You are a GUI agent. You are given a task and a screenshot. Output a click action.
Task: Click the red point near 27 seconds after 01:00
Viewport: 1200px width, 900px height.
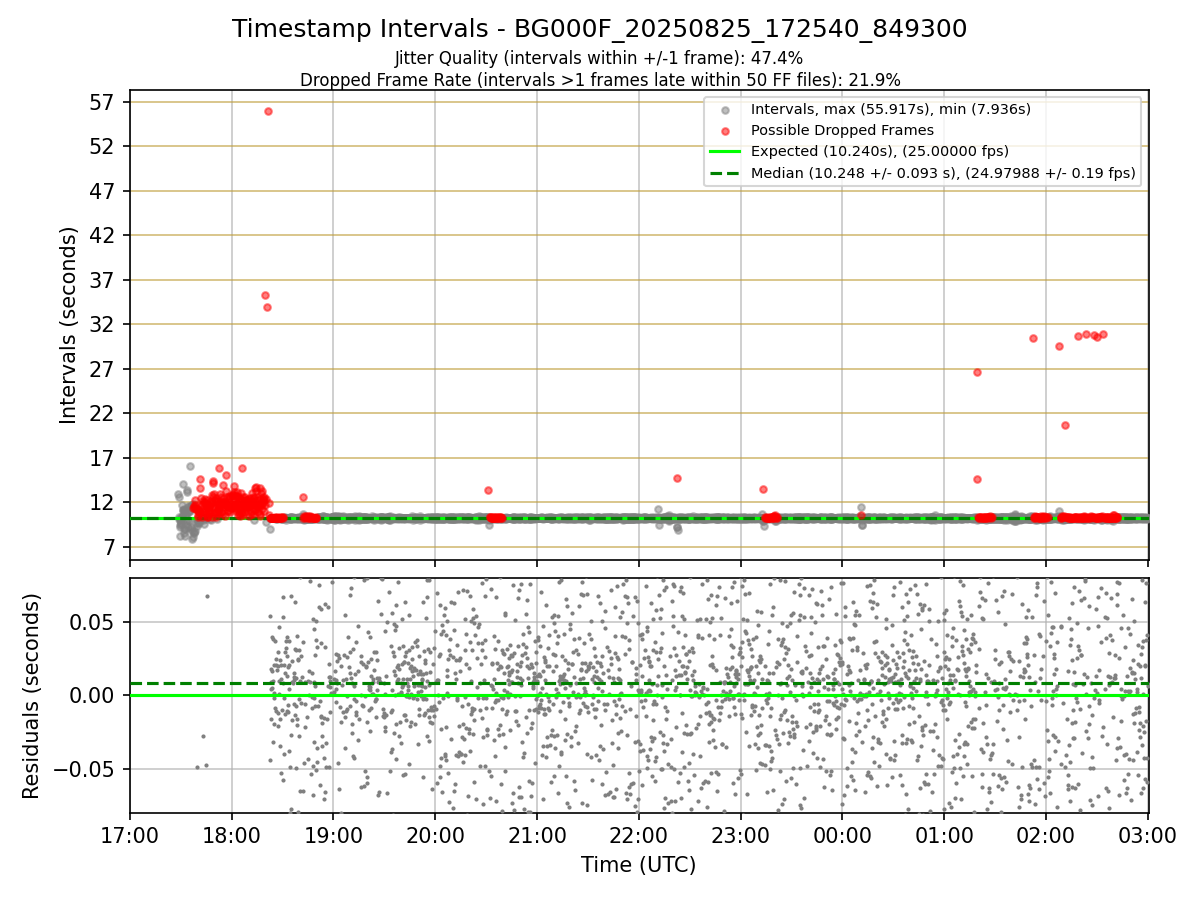coord(977,372)
